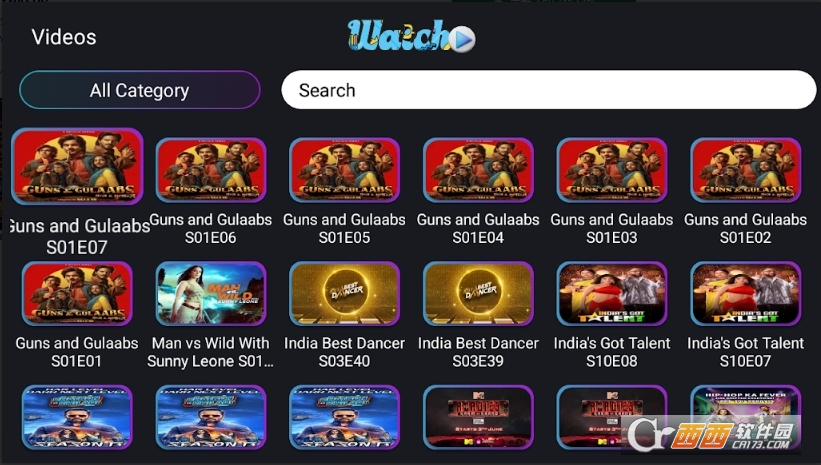Play Guns and Gulaabs S01E03 thumbnail
This screenshot has width=821, height=465.
(612, 170)
